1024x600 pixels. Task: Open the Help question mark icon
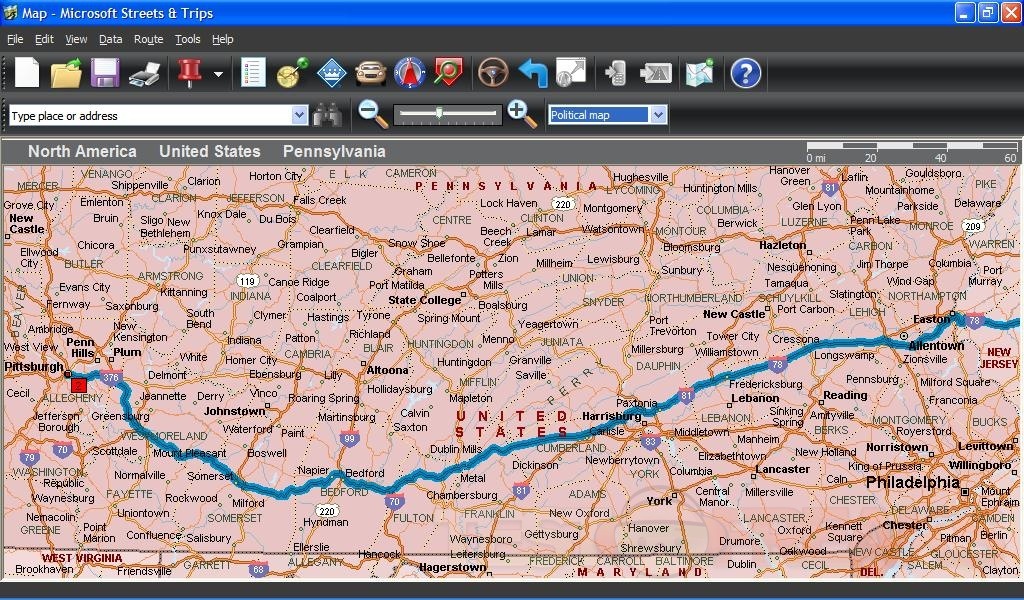[745, 73]
